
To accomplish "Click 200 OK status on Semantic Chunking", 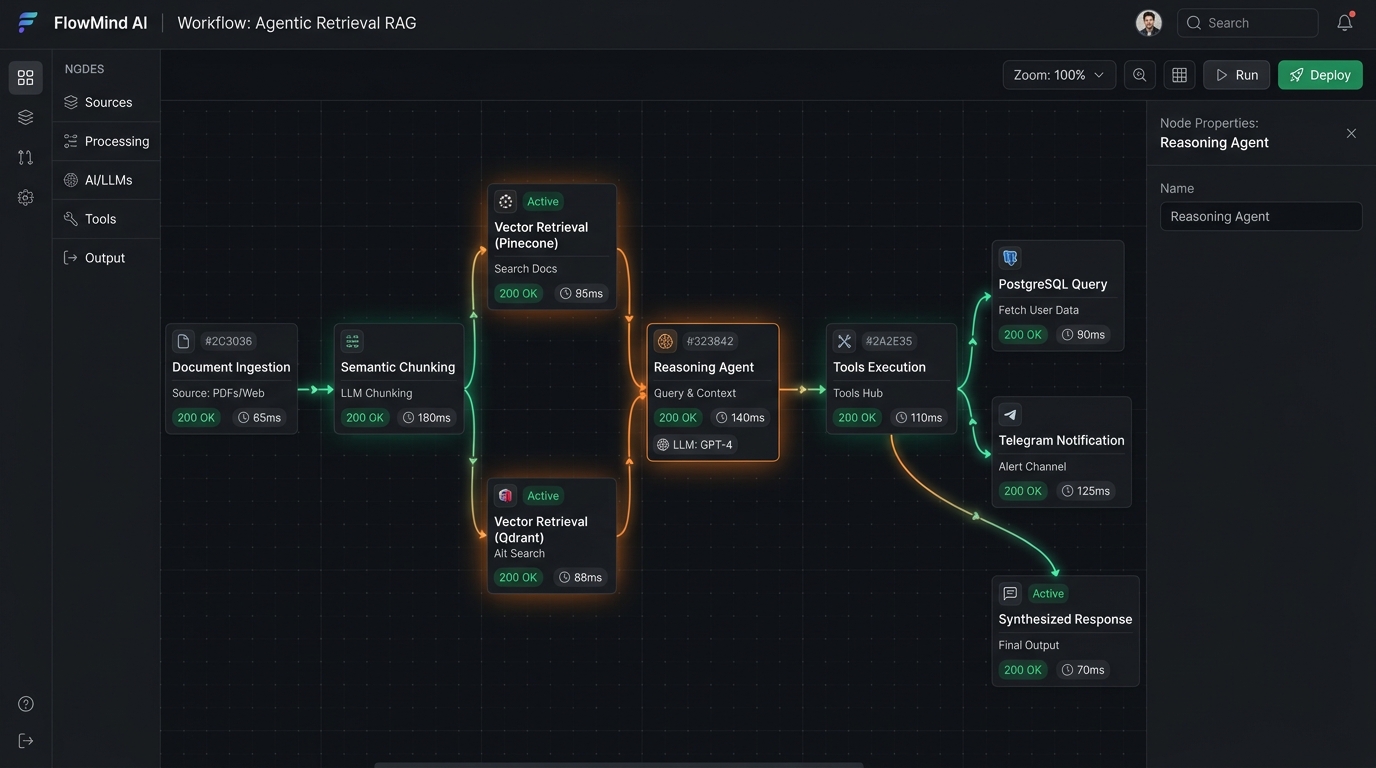I will click(367, 417).
